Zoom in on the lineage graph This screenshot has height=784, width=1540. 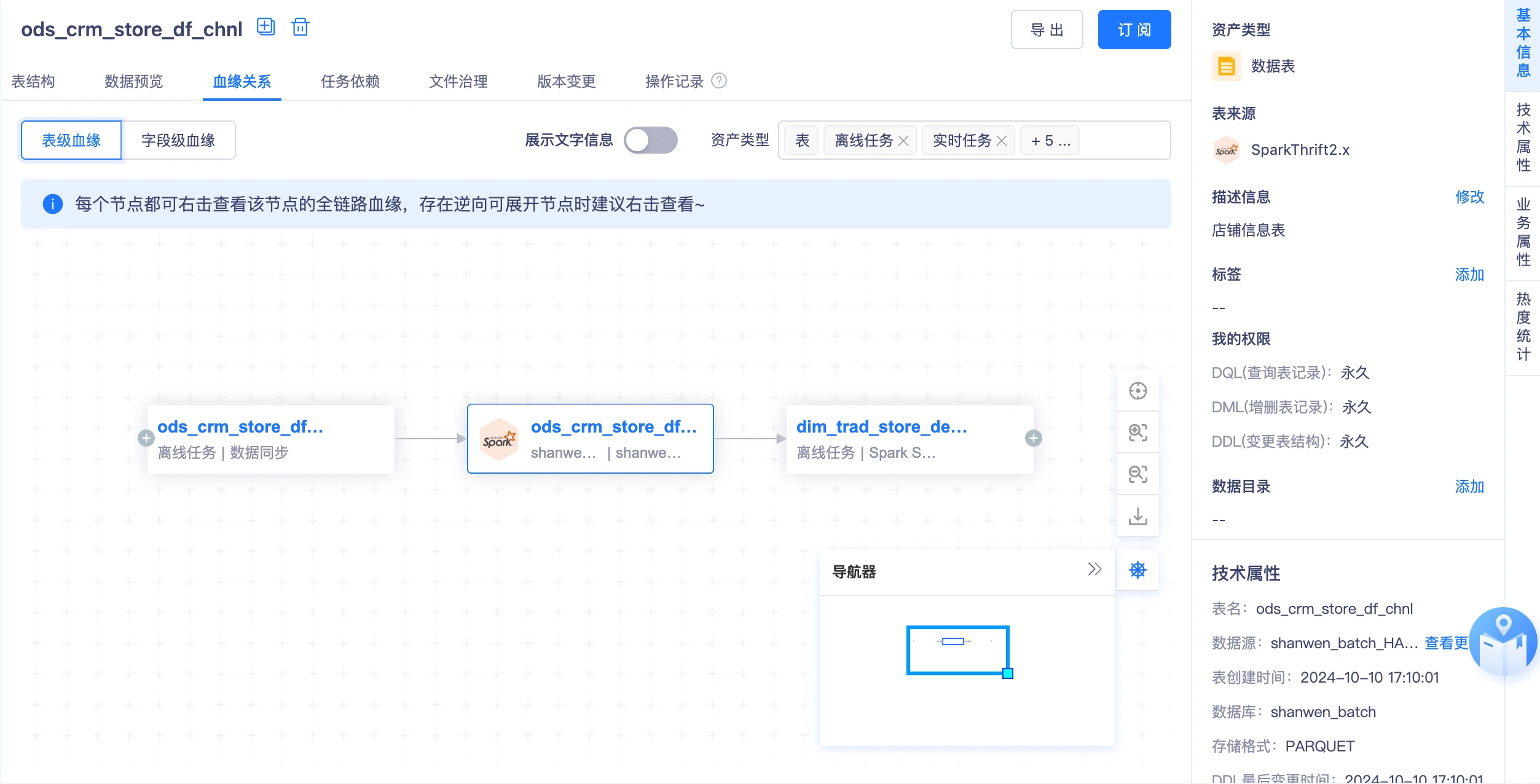point(1137,433)
